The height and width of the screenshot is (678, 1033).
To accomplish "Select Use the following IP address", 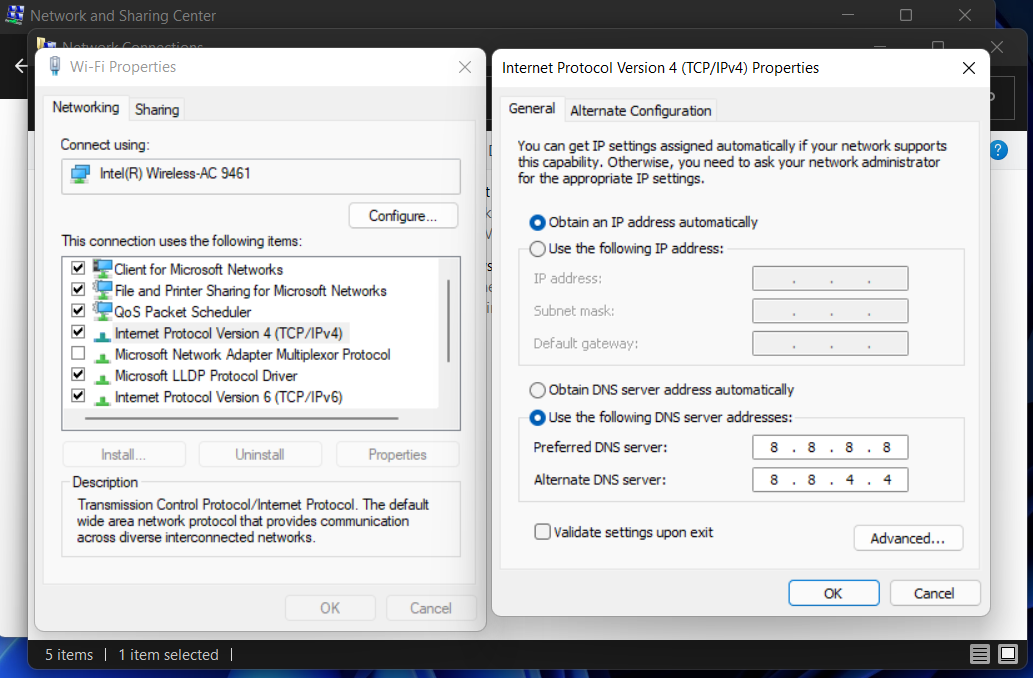I will point(538,248).
